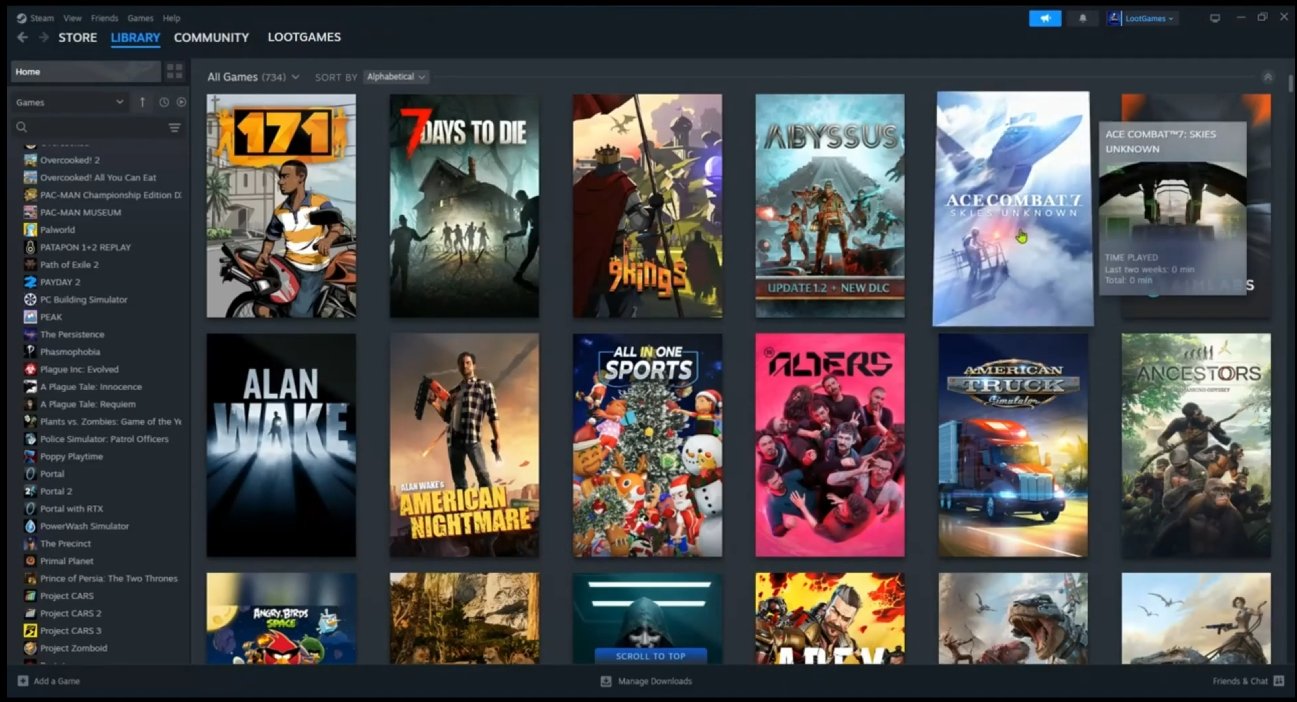Open the announcements megaphone button
The height and width of the screenshot is (702, 1297).
[1045, 18]
